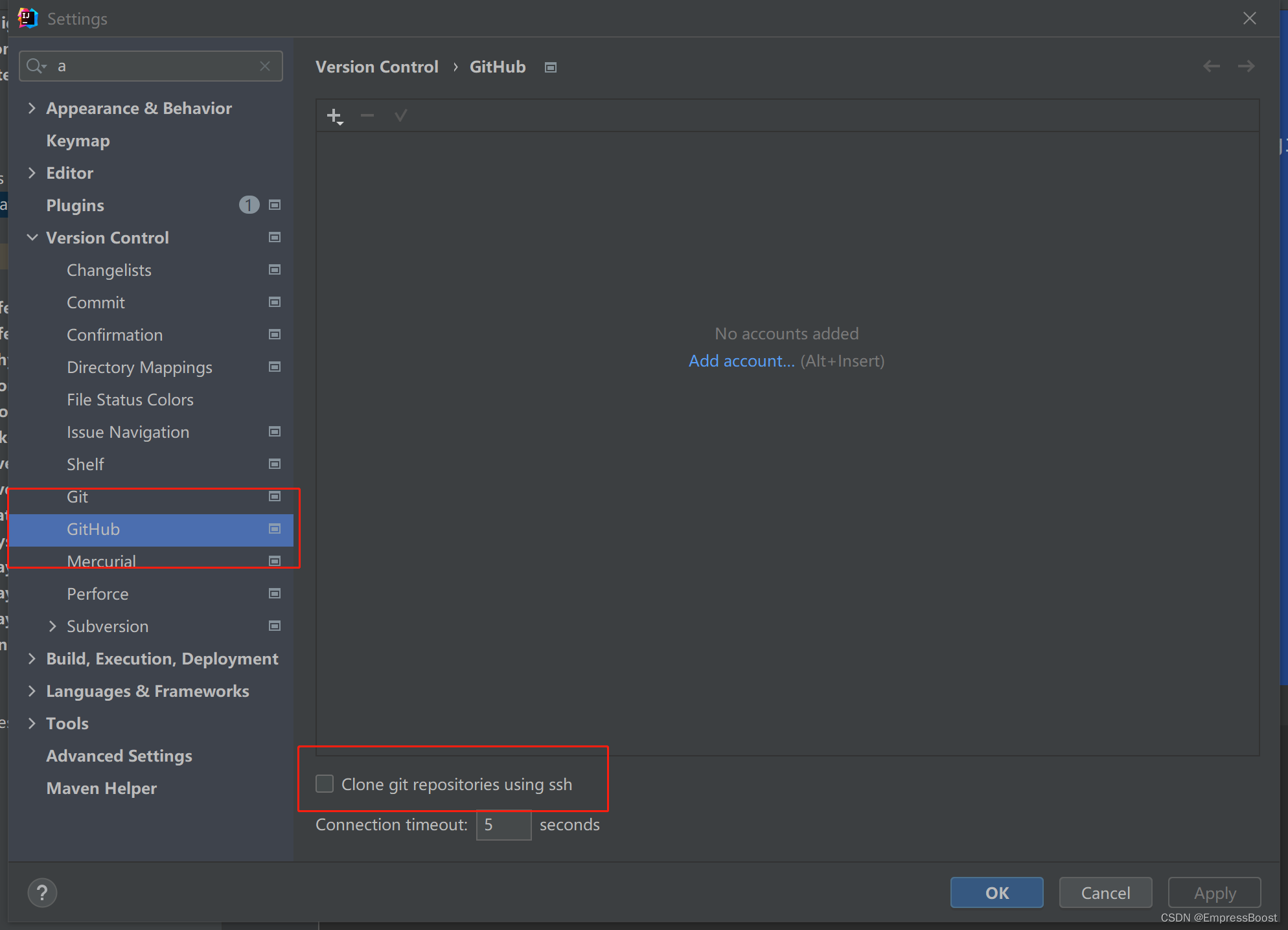The width and height of the screenshot is (1288, 930).
Task: Expand the Appearance & Behavior section
Action: coord(32,108)
